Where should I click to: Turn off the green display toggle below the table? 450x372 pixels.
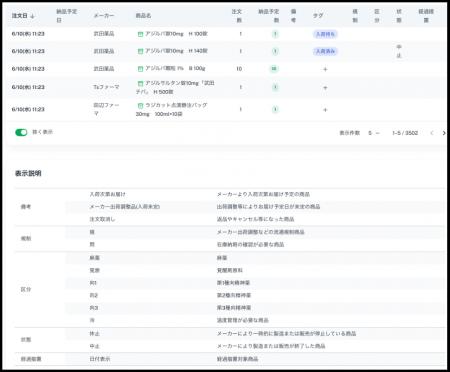[21, 132]
